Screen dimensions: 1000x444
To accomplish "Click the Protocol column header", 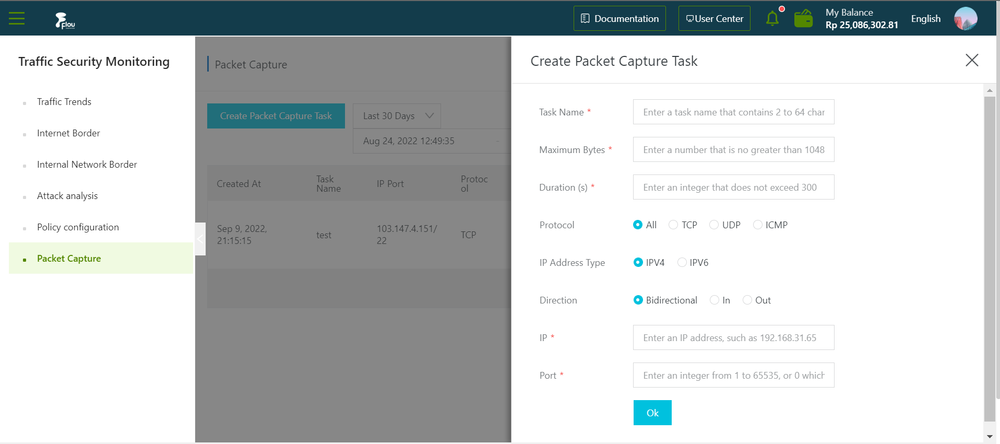I will tap(474, 184).
